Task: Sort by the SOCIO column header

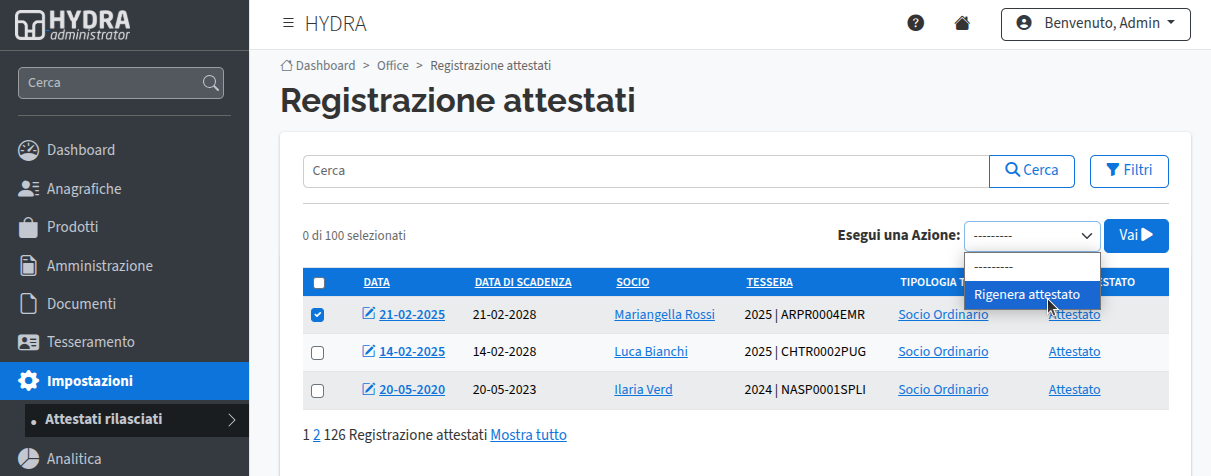Action: (x=633, y=282)
